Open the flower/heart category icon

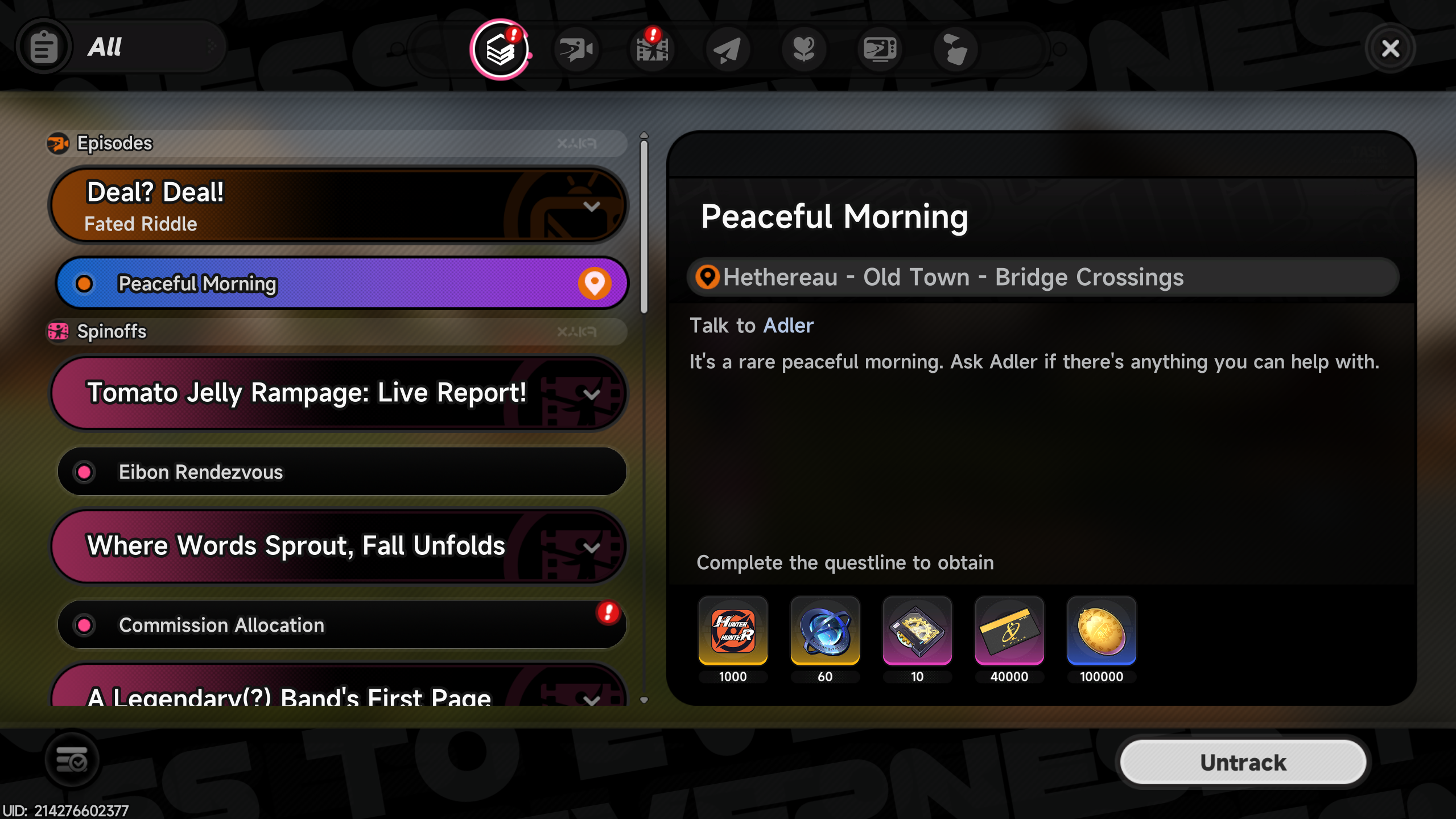(803, 50)
